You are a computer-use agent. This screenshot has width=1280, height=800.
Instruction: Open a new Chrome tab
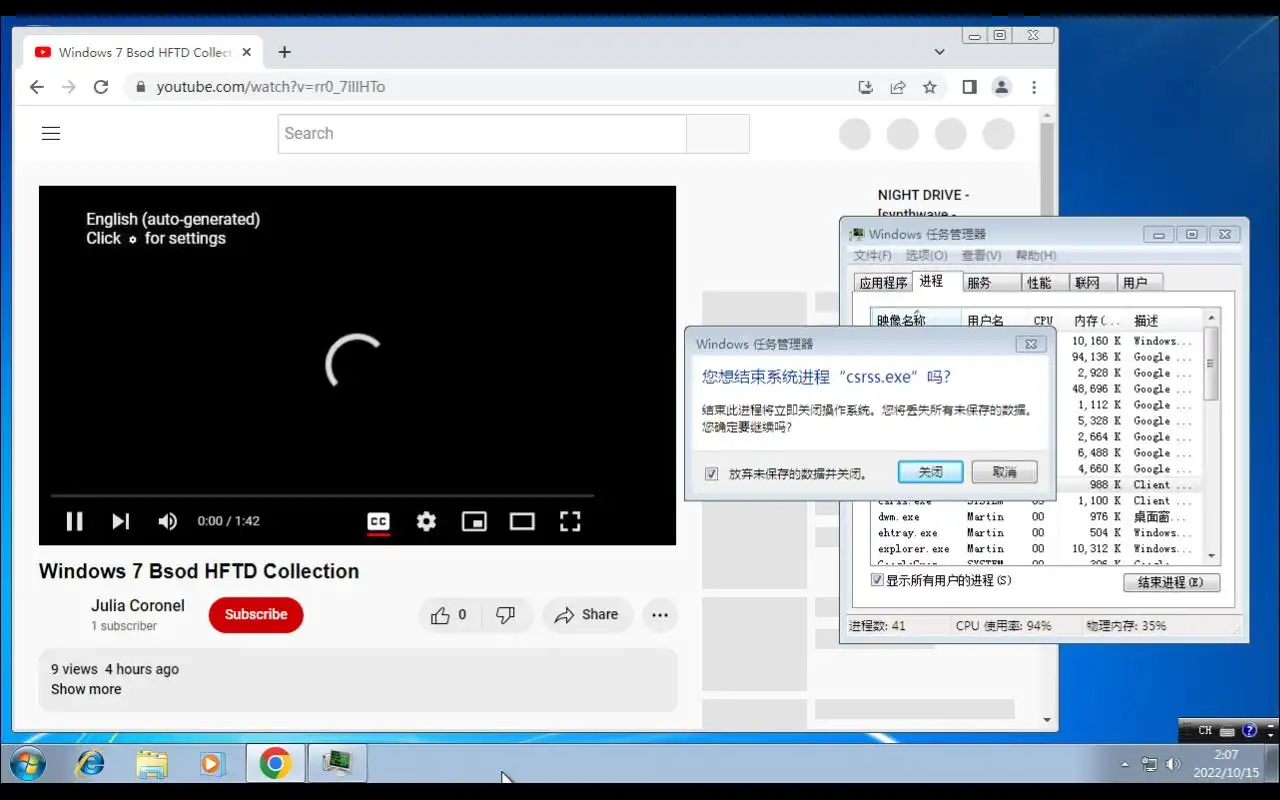285,52
